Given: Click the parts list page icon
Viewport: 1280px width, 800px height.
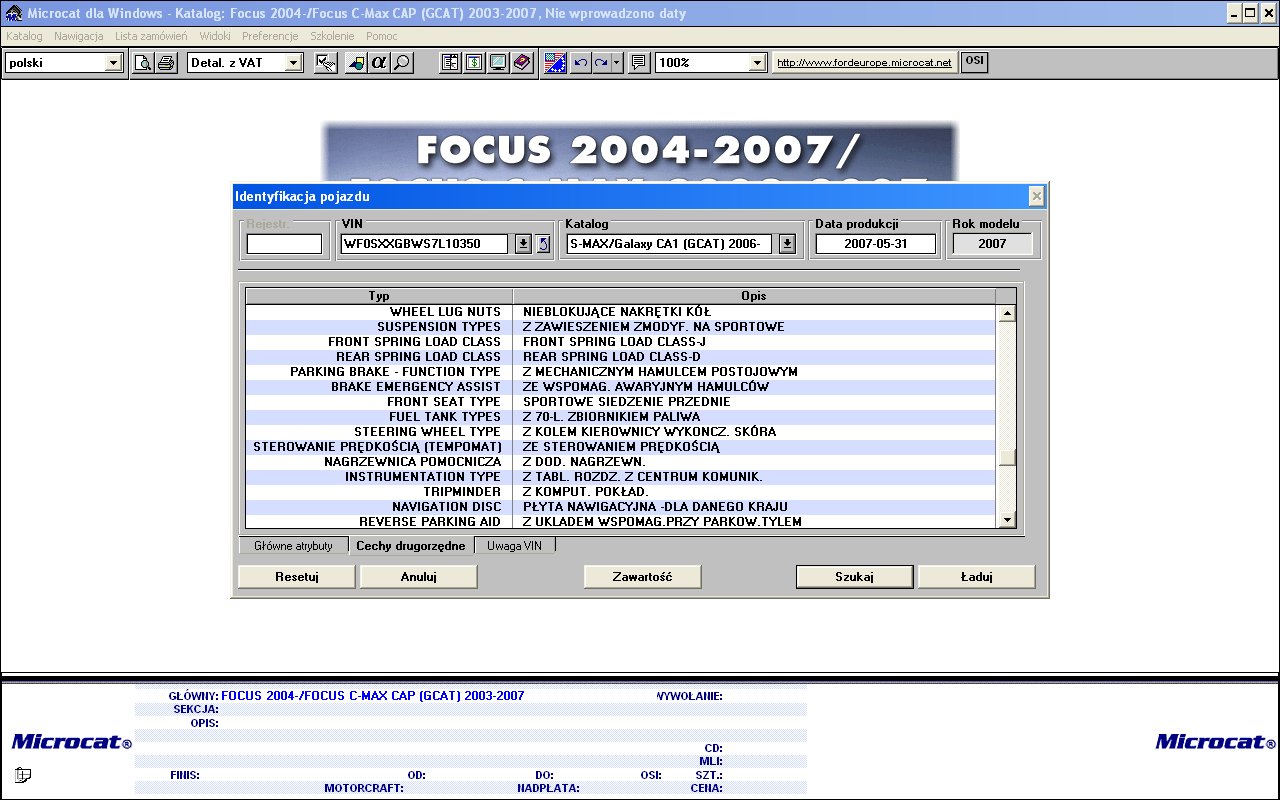Looking at the screenshot, I should [451, 62].
